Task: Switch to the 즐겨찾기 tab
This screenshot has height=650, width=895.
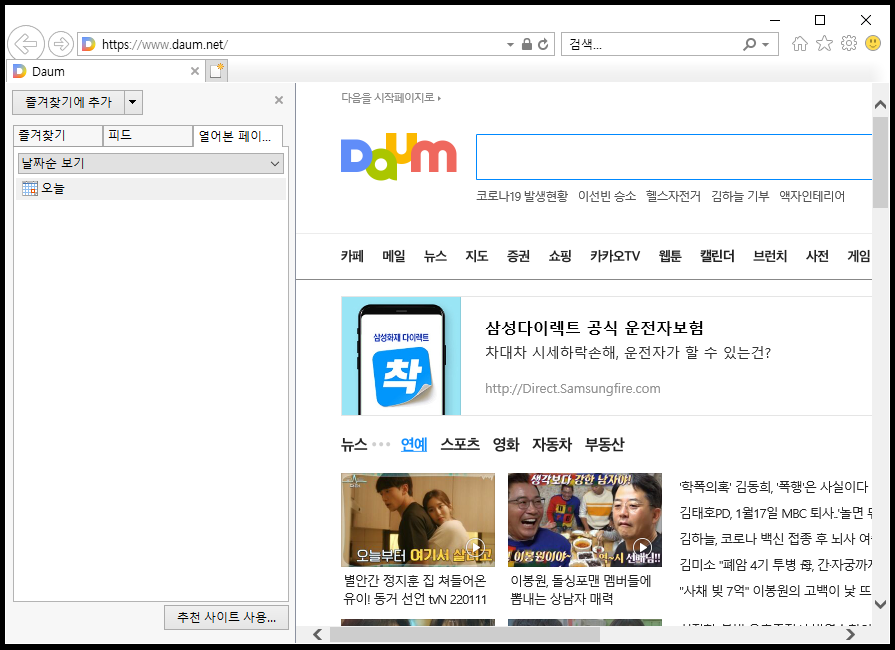Action: [x=58, y=135]
